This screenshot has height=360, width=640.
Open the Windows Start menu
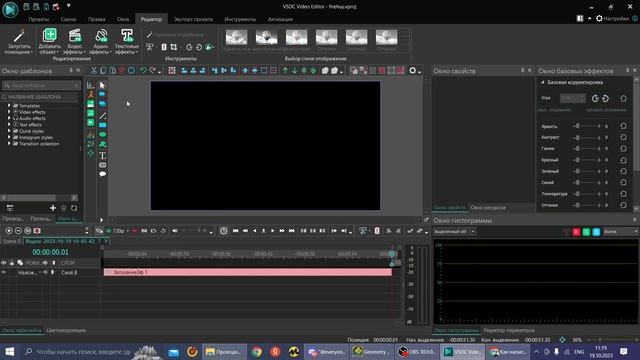[9, 351]
